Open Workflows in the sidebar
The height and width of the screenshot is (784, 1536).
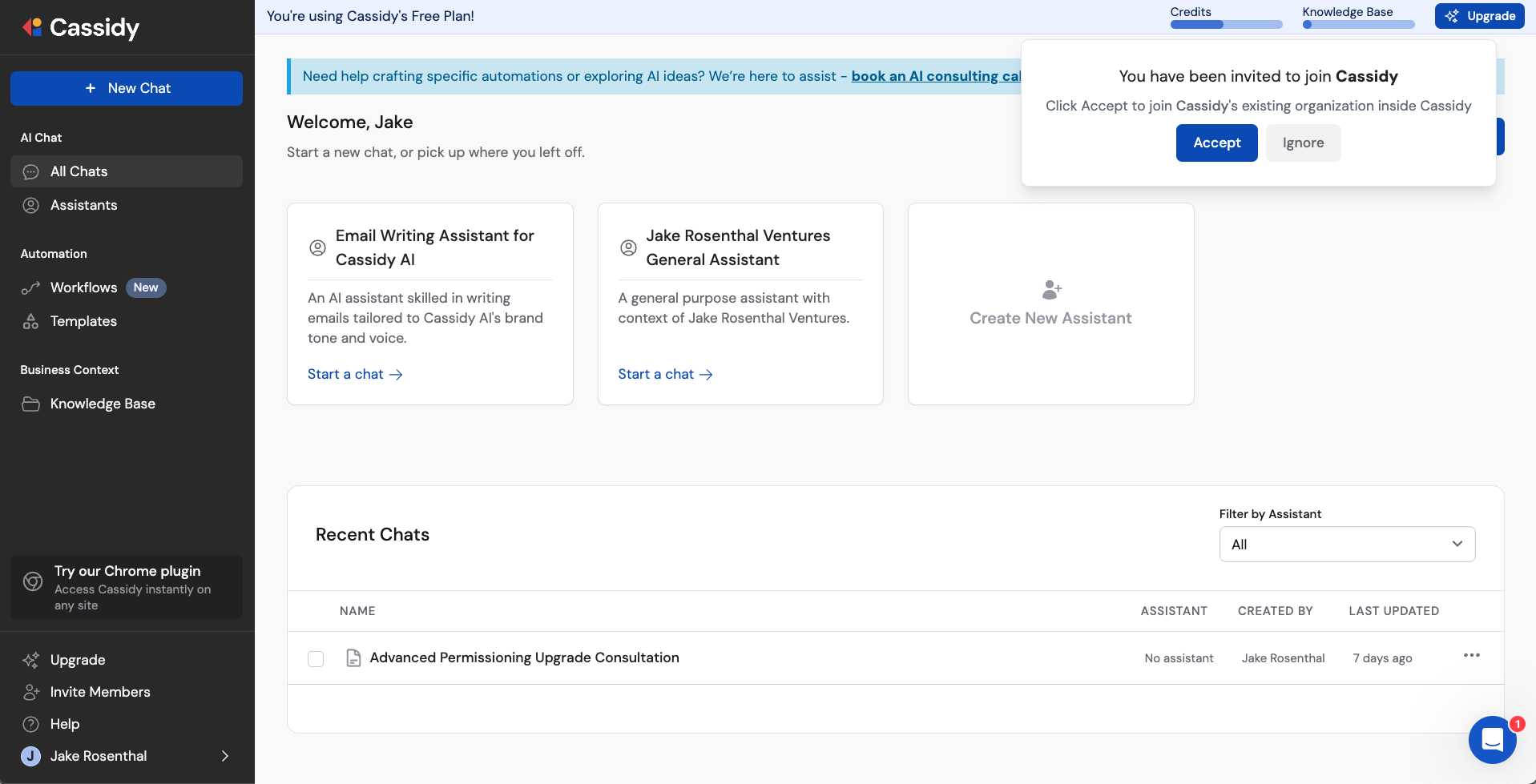coord(127,288)
